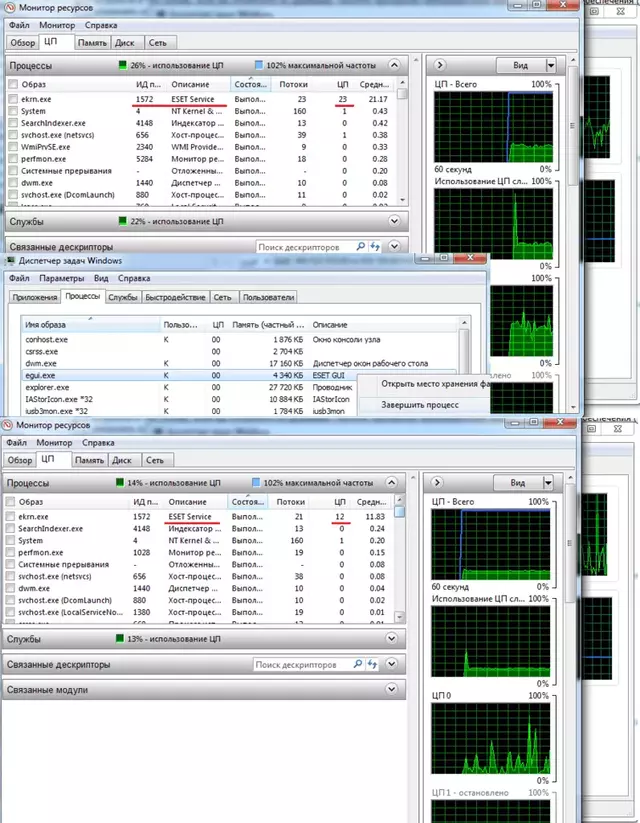This screenshot has height=823, width=640.
Task: Expand Службы section showing 13% CPU usage
Action: [392, 639]
